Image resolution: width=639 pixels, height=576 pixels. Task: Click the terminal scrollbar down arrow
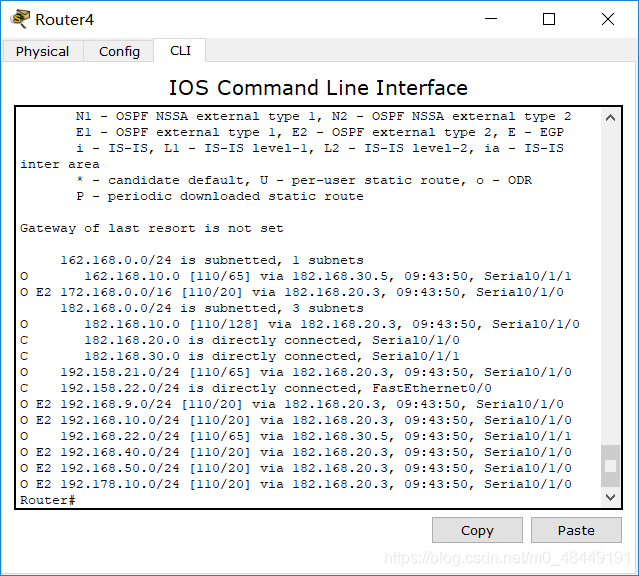tap(610, 497)
